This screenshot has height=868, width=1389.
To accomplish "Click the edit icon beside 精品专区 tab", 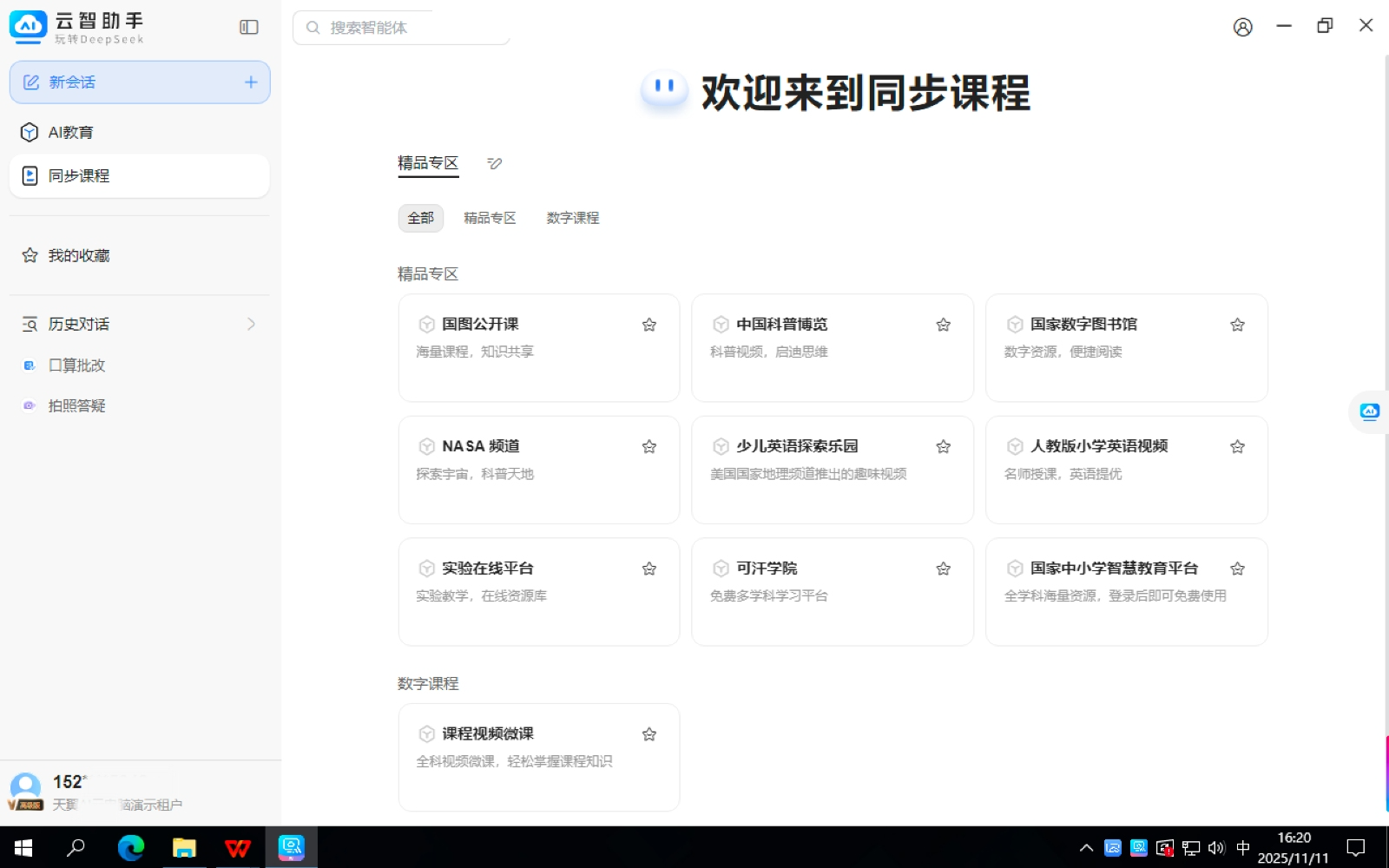I will coord(495,163).
